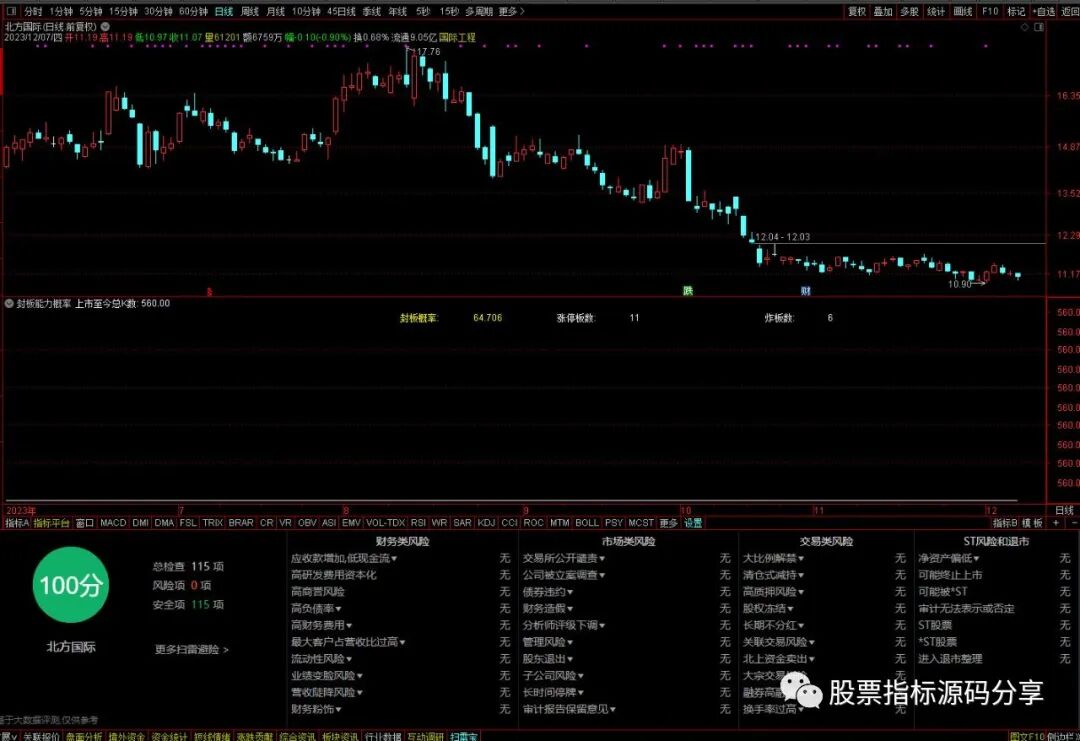Select the 年线 yearly period
This screenshot has height=741, width=1080.
click(x=397, y=12)
